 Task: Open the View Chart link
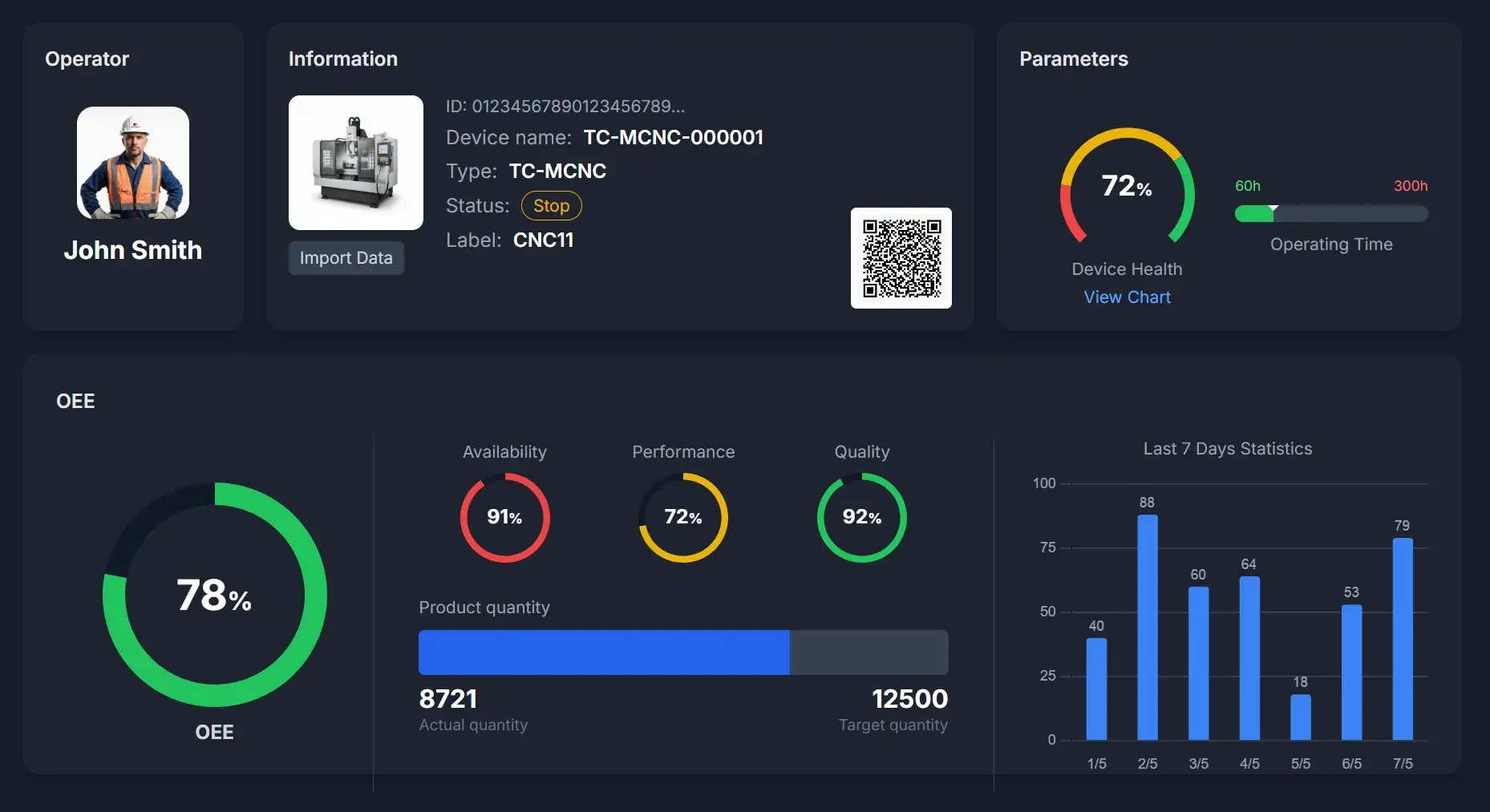(1127, 297)
